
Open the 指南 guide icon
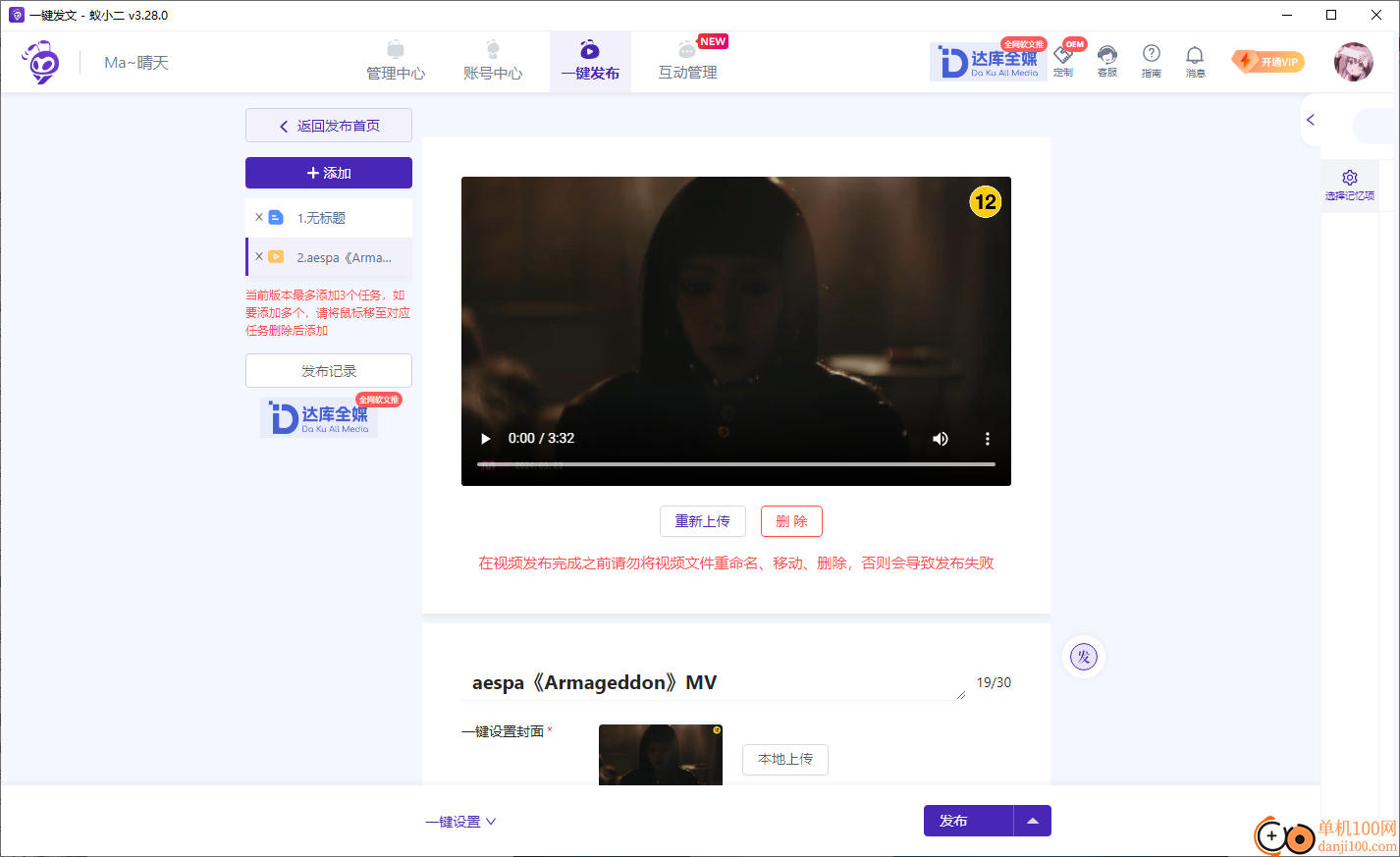[x=1152, y=61]
